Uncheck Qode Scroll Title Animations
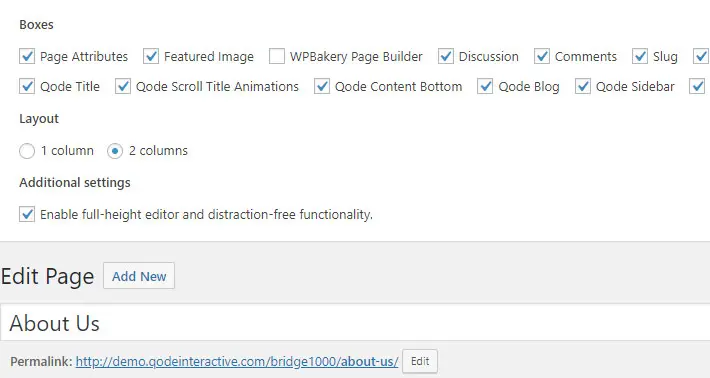Screen dimensions: 710x378 [123, 86]
